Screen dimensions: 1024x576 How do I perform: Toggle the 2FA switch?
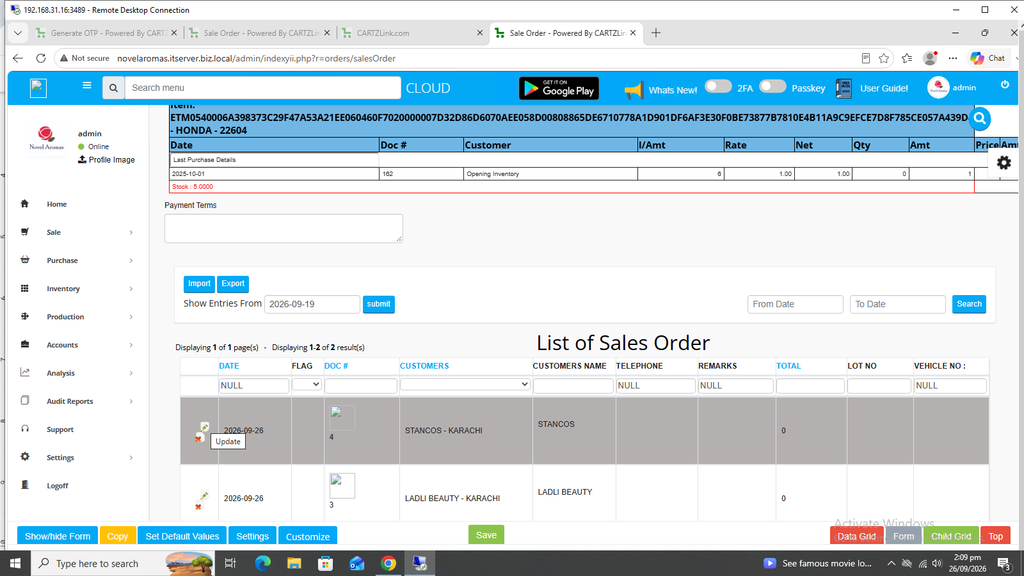point(718,86)
